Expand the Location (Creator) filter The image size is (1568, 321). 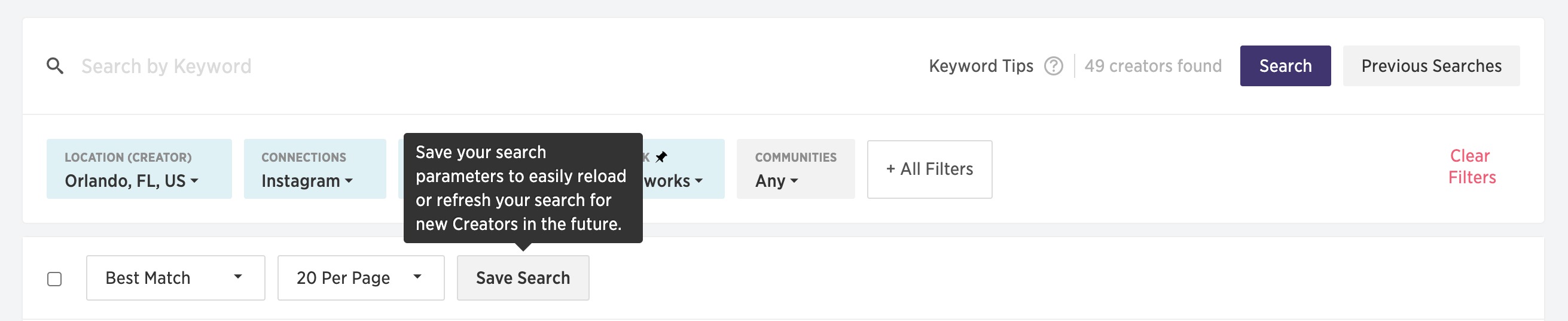pyautogui.click(x=139, y=169)
